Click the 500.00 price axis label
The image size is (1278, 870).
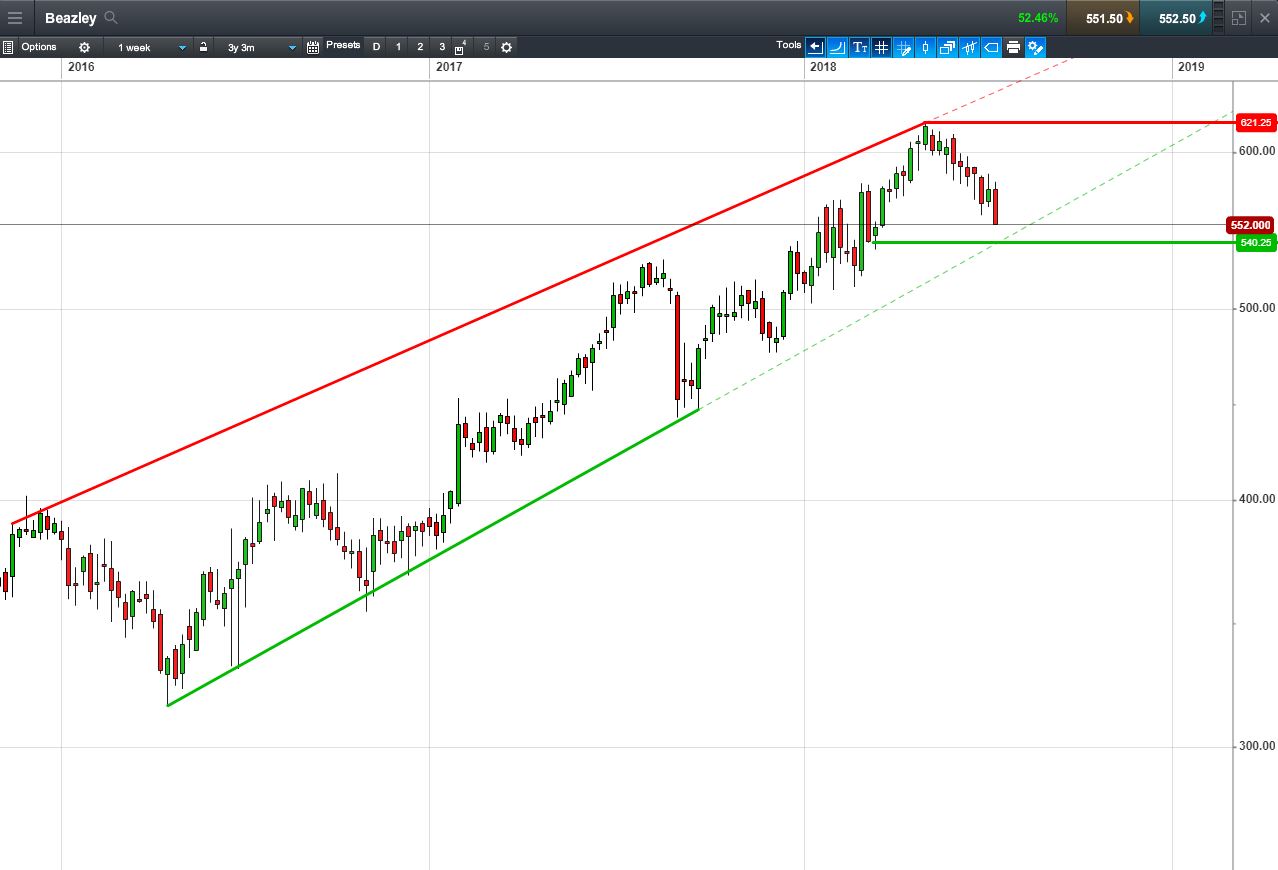coord(1257,308)
